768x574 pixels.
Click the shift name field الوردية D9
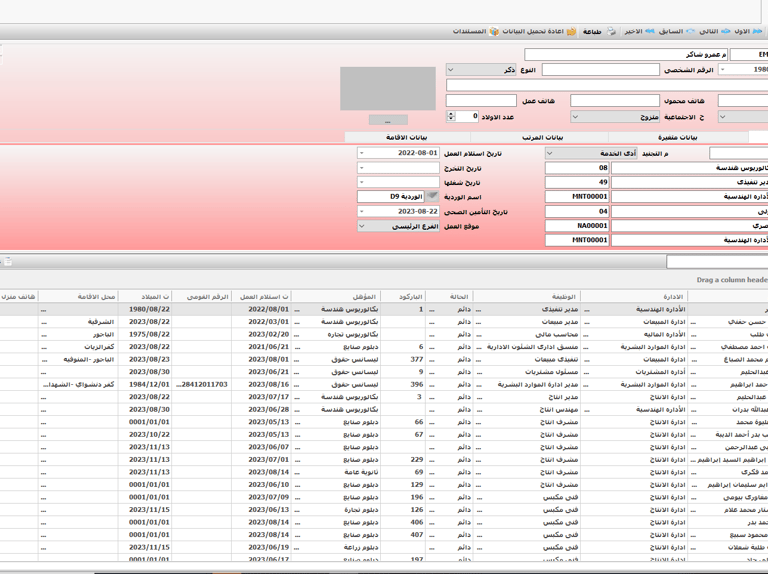tap(391, 196)
